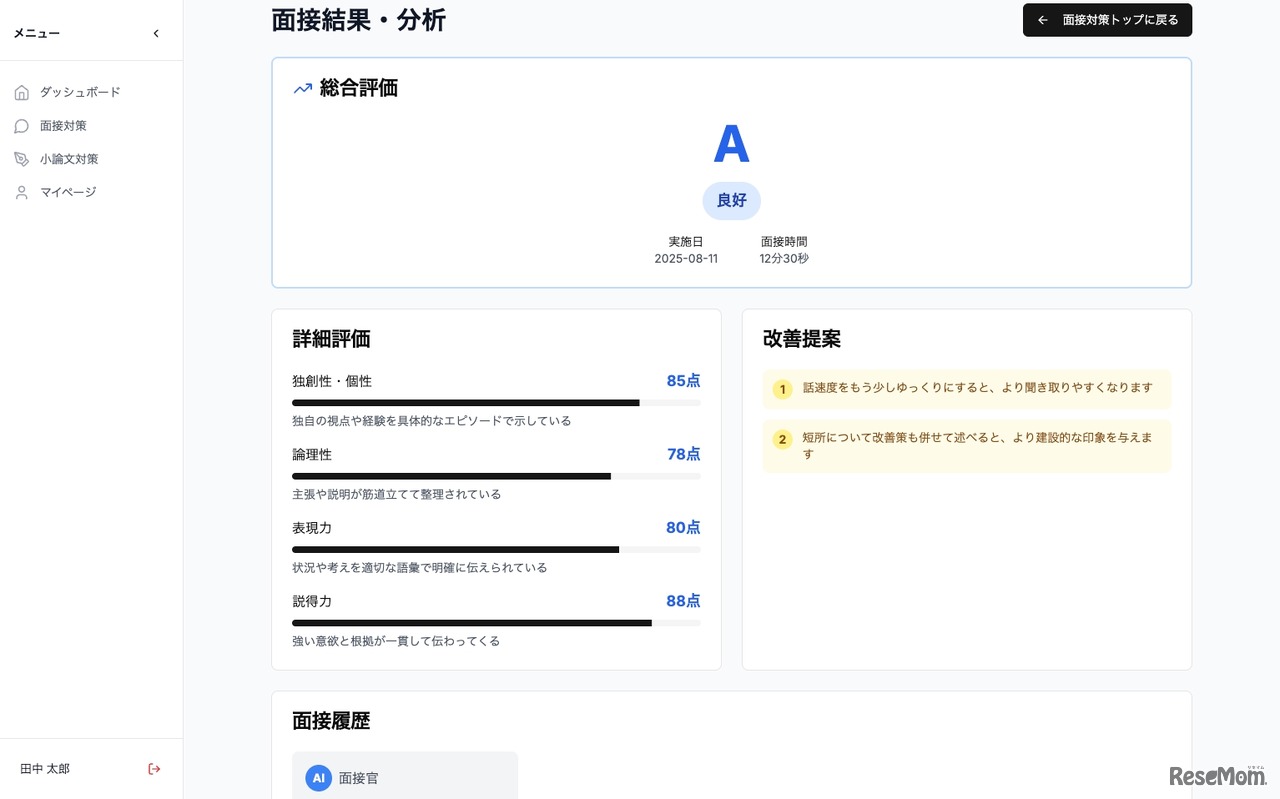Click the 田中 太郎 user name

(x=44, y=769)
